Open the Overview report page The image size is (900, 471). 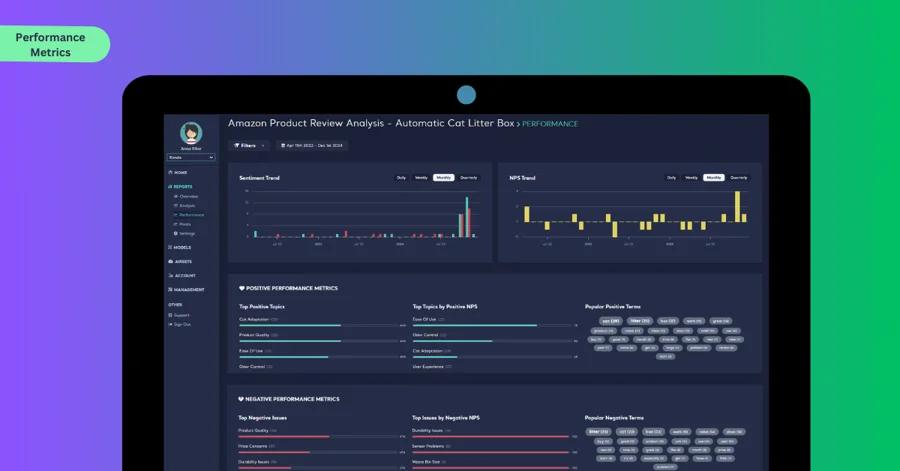pos(186,196)
